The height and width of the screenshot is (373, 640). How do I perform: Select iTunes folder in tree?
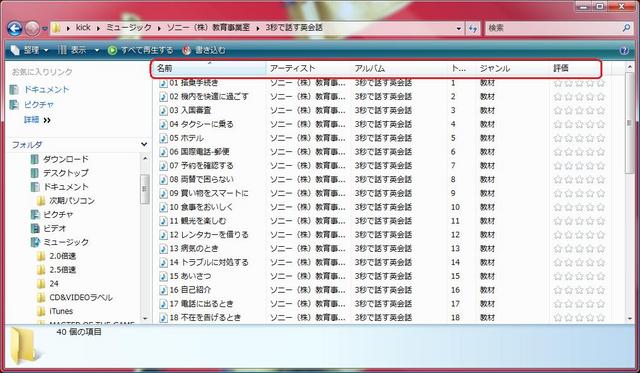(x=61, y=311)
